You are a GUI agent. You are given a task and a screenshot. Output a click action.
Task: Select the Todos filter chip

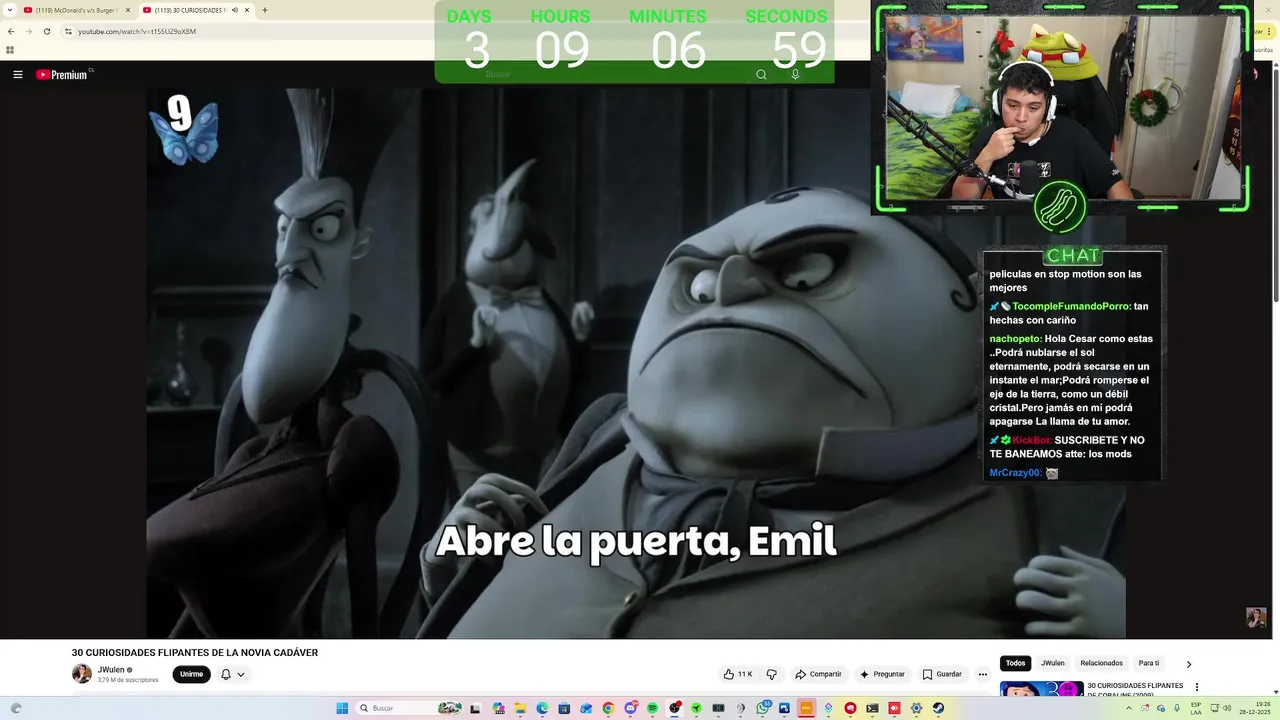(x=1015, y=663)
